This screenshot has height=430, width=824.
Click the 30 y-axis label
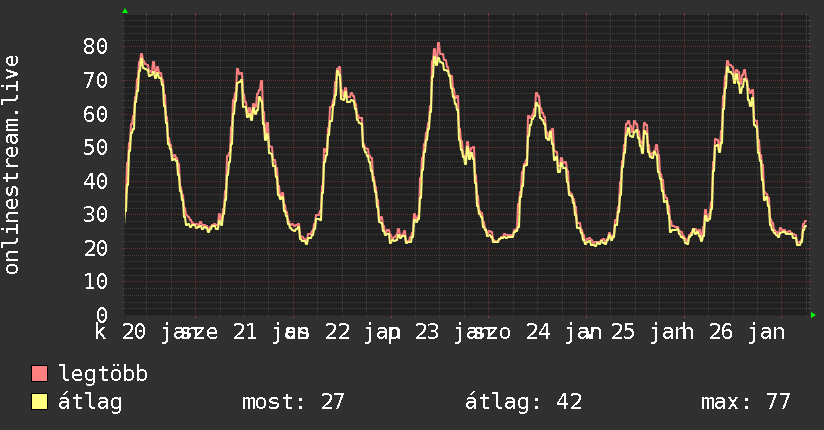[x=96, y=214]
